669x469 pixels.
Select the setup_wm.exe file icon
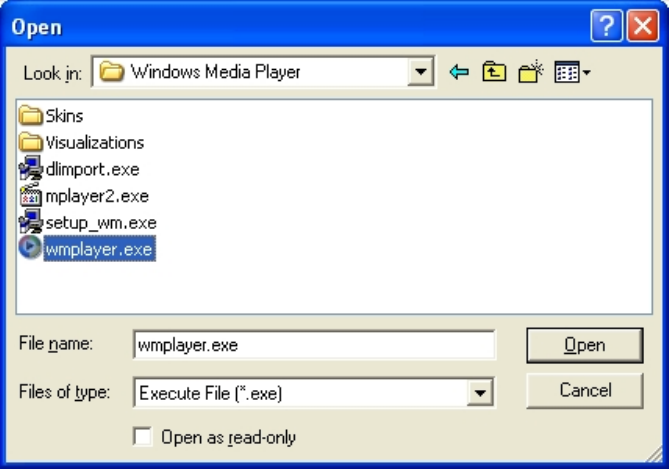tap(31, 222)
